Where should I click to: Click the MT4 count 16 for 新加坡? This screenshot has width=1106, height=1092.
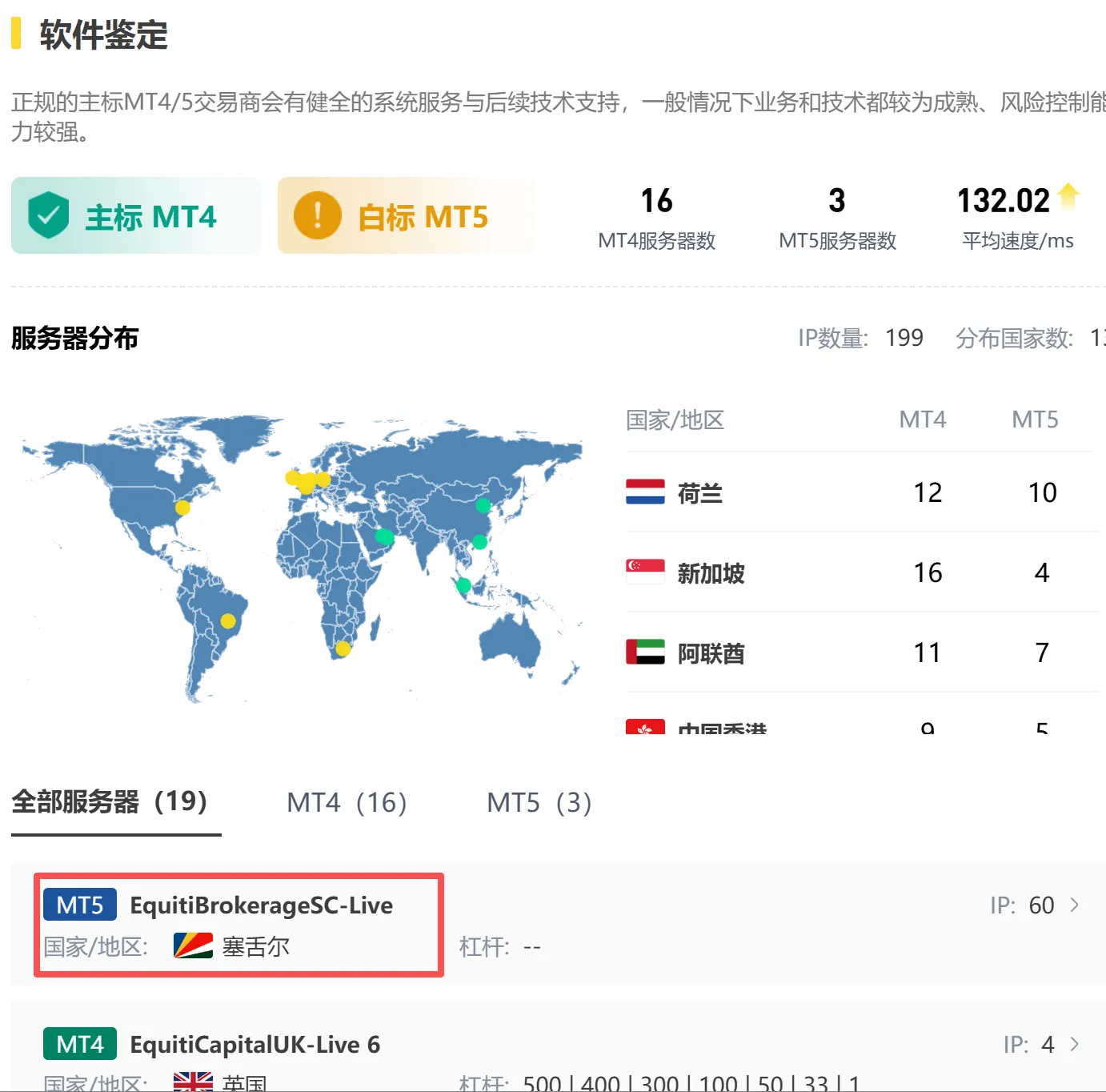coord(928,572)
